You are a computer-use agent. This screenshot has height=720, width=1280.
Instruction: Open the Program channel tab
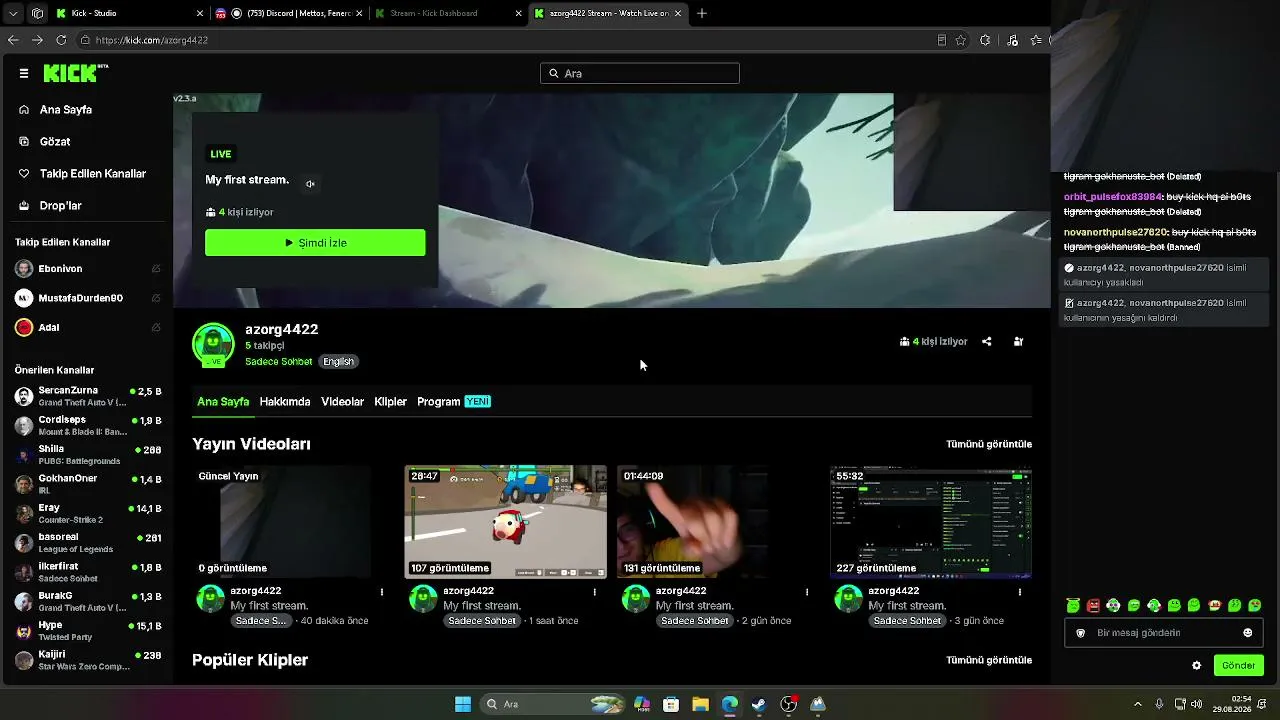coord(454,402)
